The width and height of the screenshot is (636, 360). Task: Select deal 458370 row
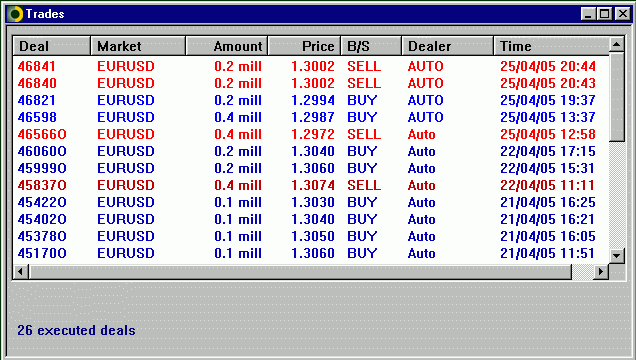(x=311, y=185)
